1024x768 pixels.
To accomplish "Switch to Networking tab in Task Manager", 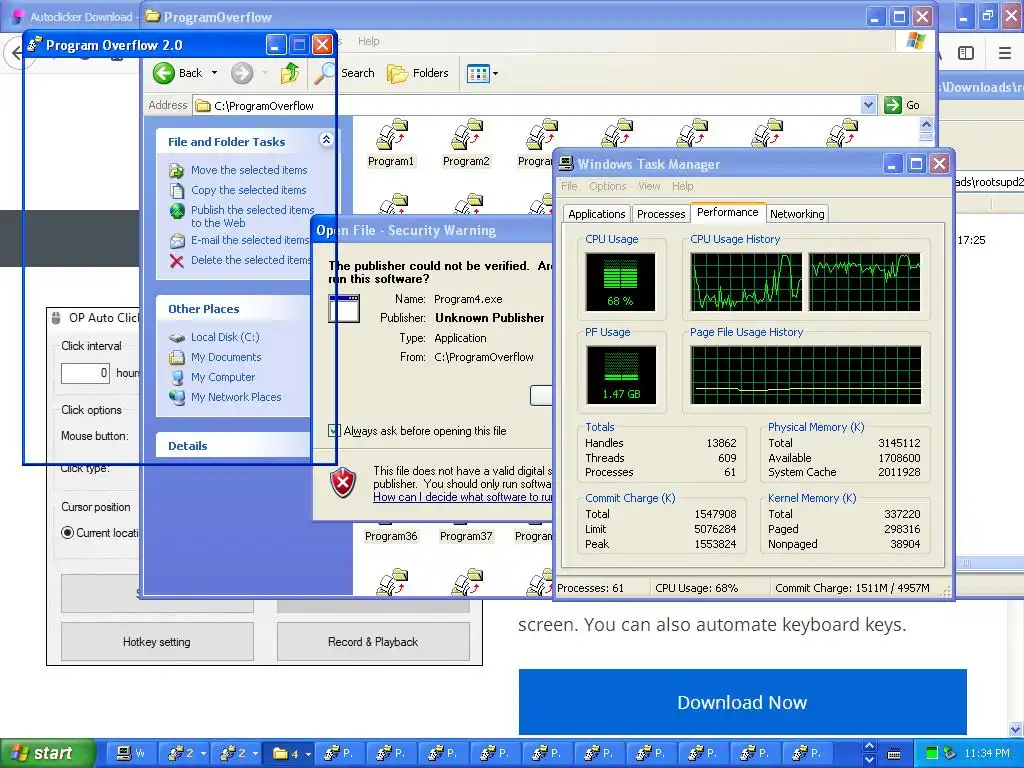I will (x=797, y=214).
